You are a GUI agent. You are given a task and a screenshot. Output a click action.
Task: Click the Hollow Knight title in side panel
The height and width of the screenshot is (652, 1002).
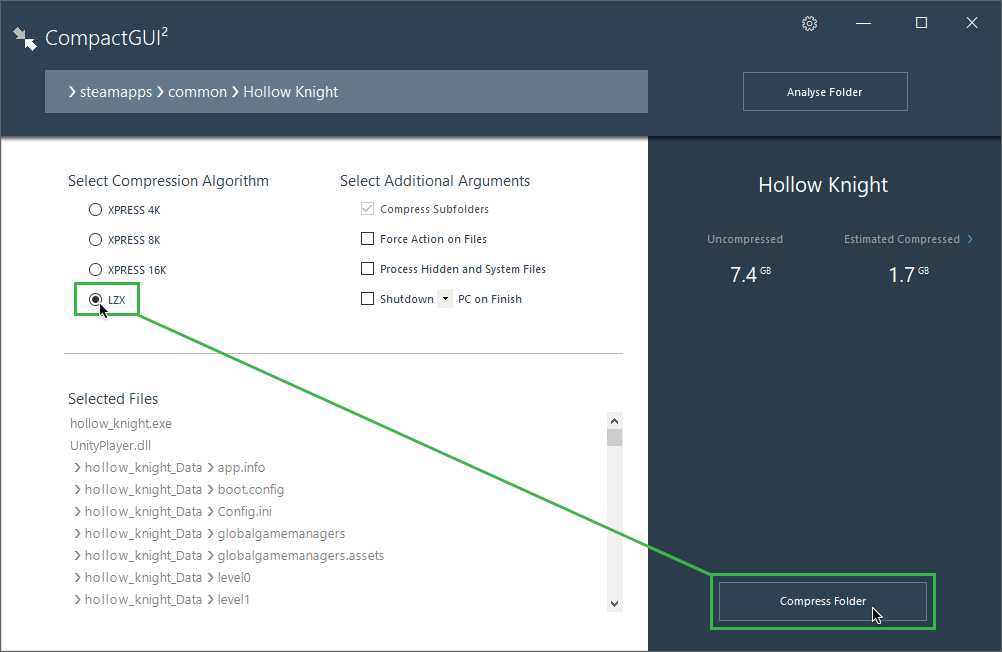(x=823, y=185)
